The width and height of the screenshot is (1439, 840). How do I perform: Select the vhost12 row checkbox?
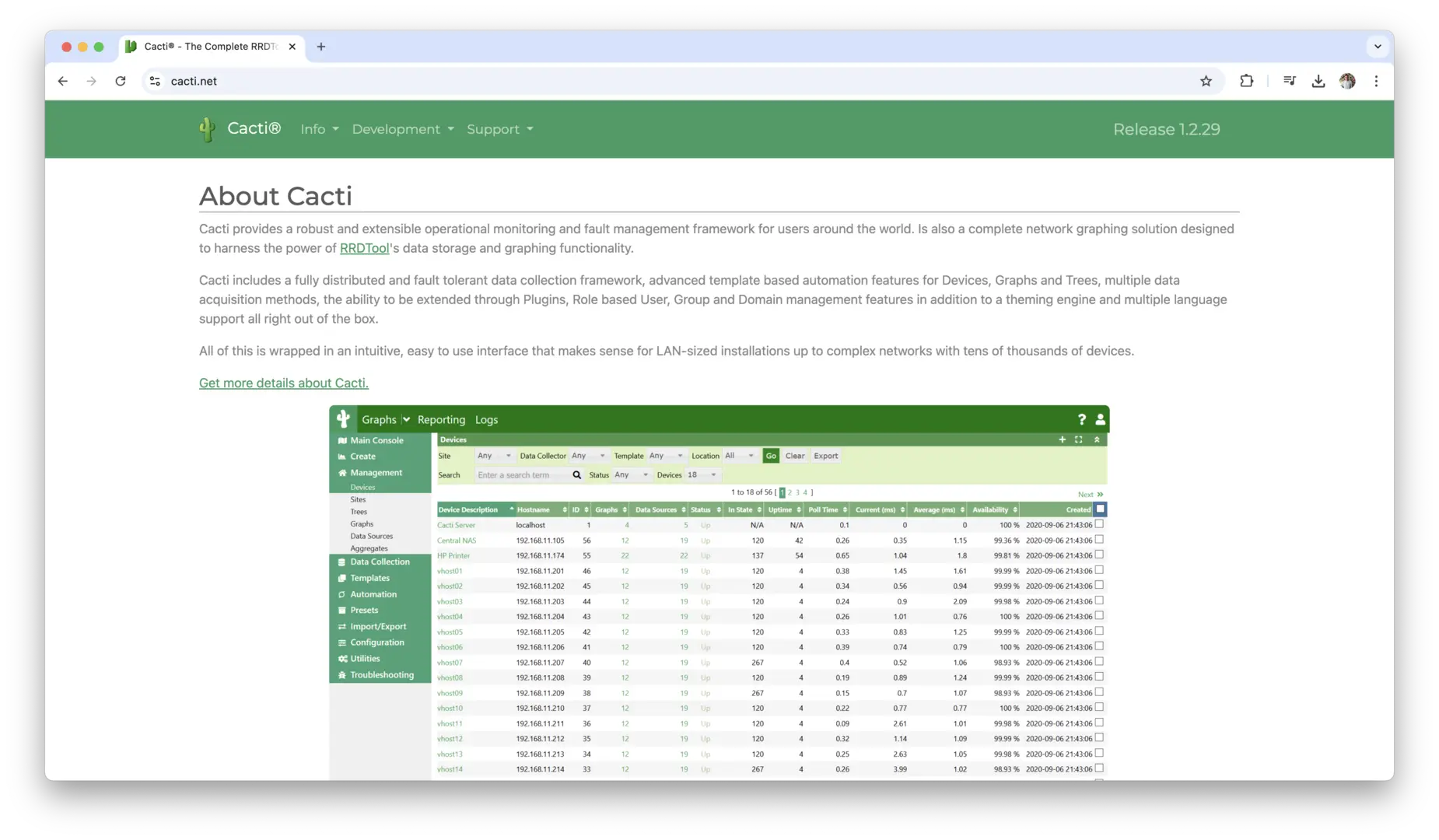[x=1099, y=738]
